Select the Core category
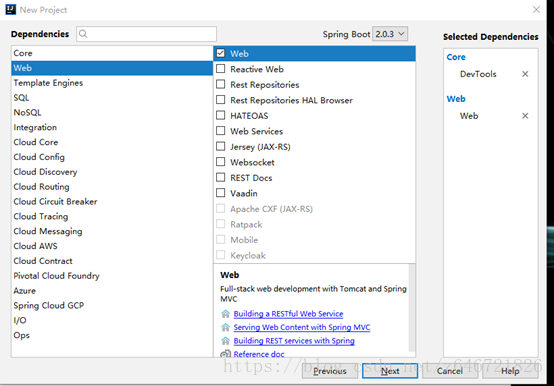The width and height of the screenshot is (554, 386). tap(112, 53)
